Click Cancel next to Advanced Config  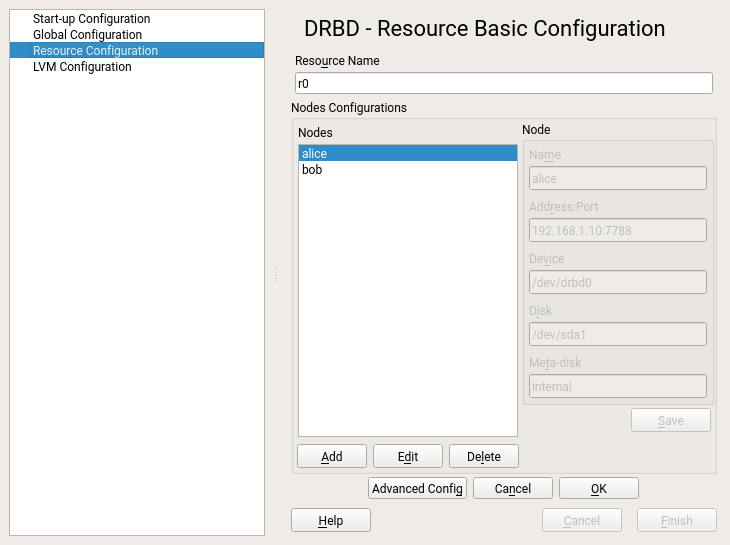pyautogui.click(x=513, y=489)
